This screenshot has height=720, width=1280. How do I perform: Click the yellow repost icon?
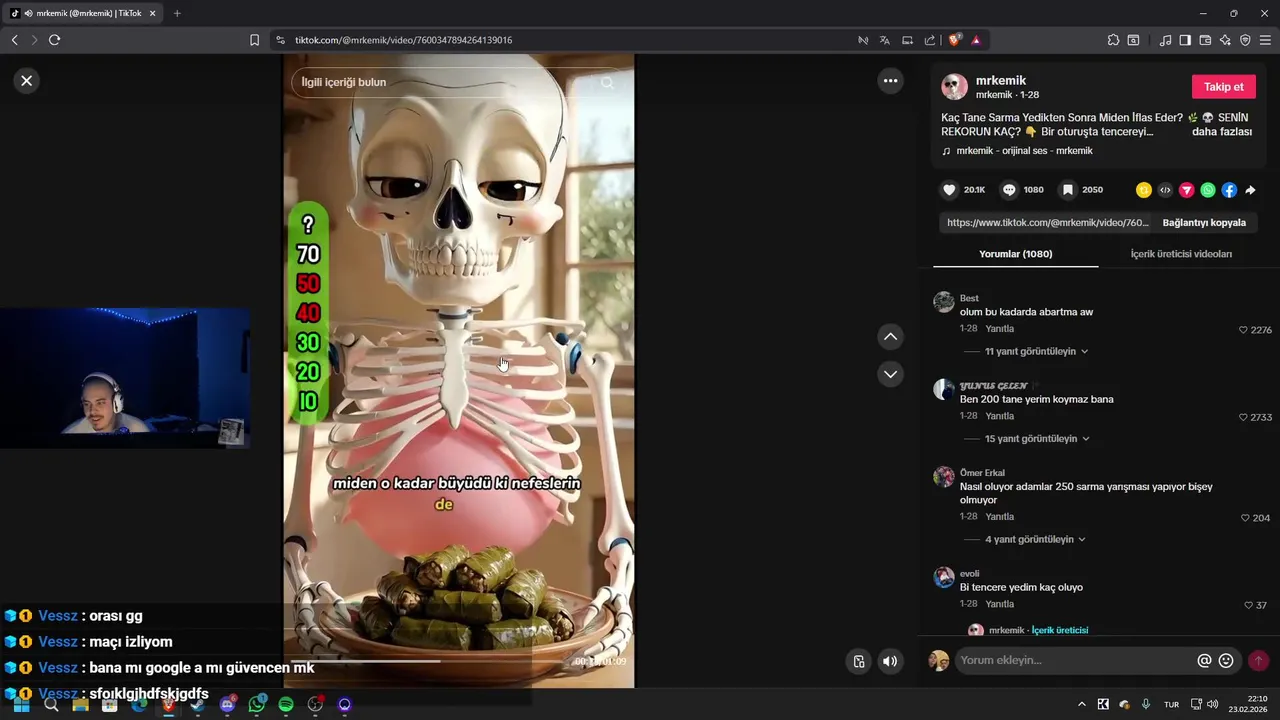point(1144,190)
